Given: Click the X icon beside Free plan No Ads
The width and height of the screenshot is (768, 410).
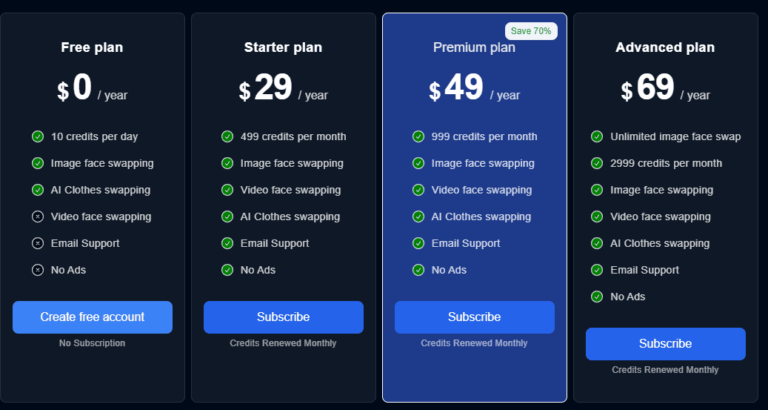Looking at the screenshot, I should click(38, 269).
